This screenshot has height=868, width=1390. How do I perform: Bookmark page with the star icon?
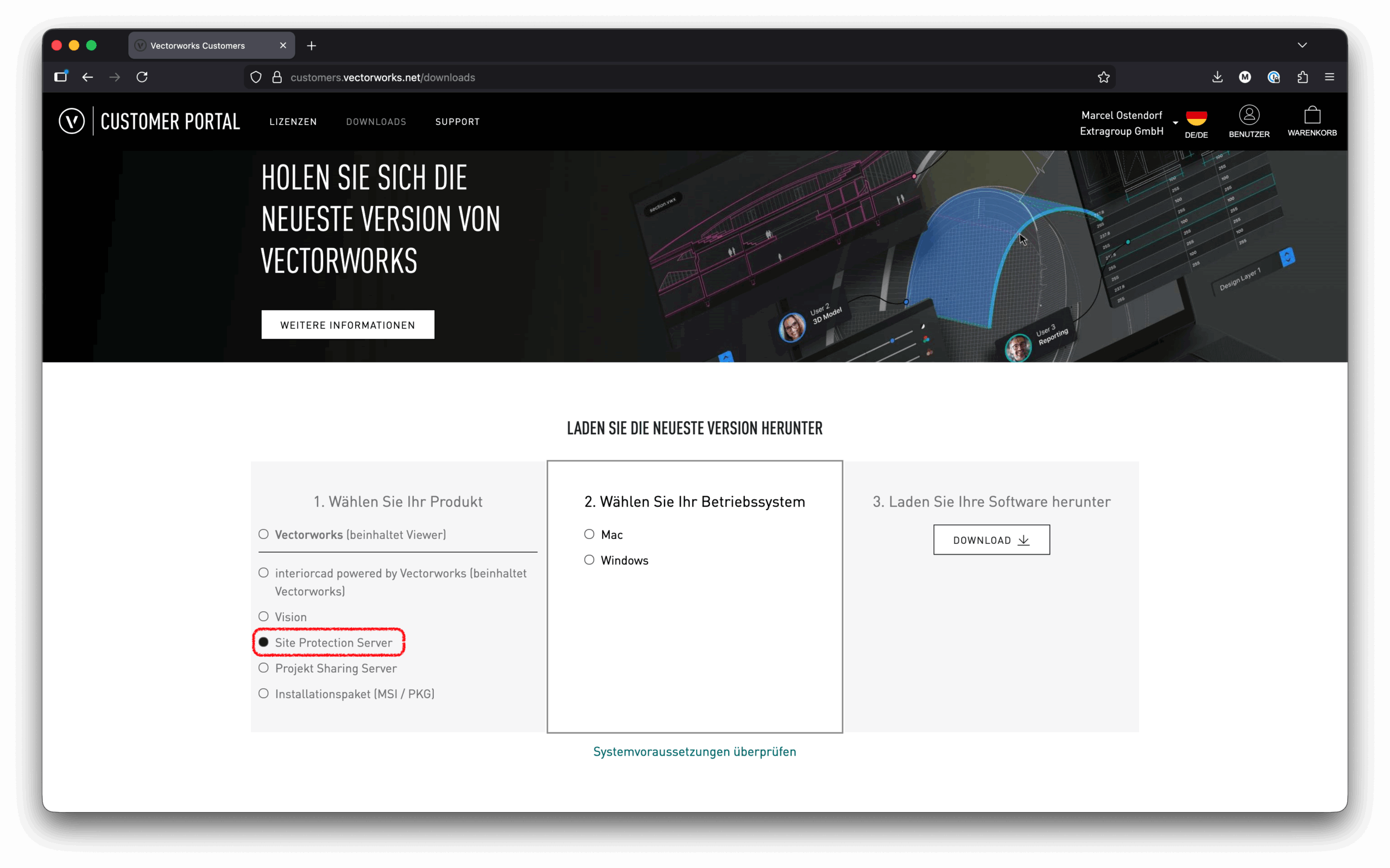(x=1103, y=78)
